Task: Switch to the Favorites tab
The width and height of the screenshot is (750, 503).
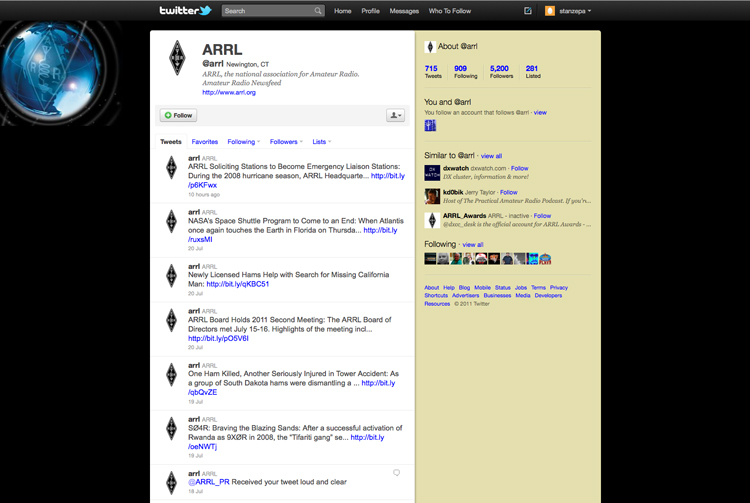Action: (x=205, y=142)
